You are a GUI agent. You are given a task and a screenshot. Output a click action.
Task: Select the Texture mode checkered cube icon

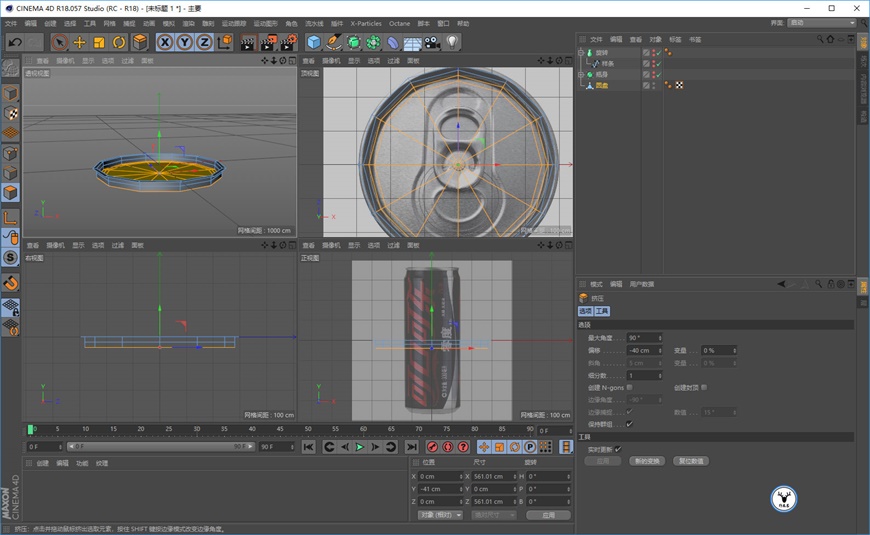click(x=11, y=113)
